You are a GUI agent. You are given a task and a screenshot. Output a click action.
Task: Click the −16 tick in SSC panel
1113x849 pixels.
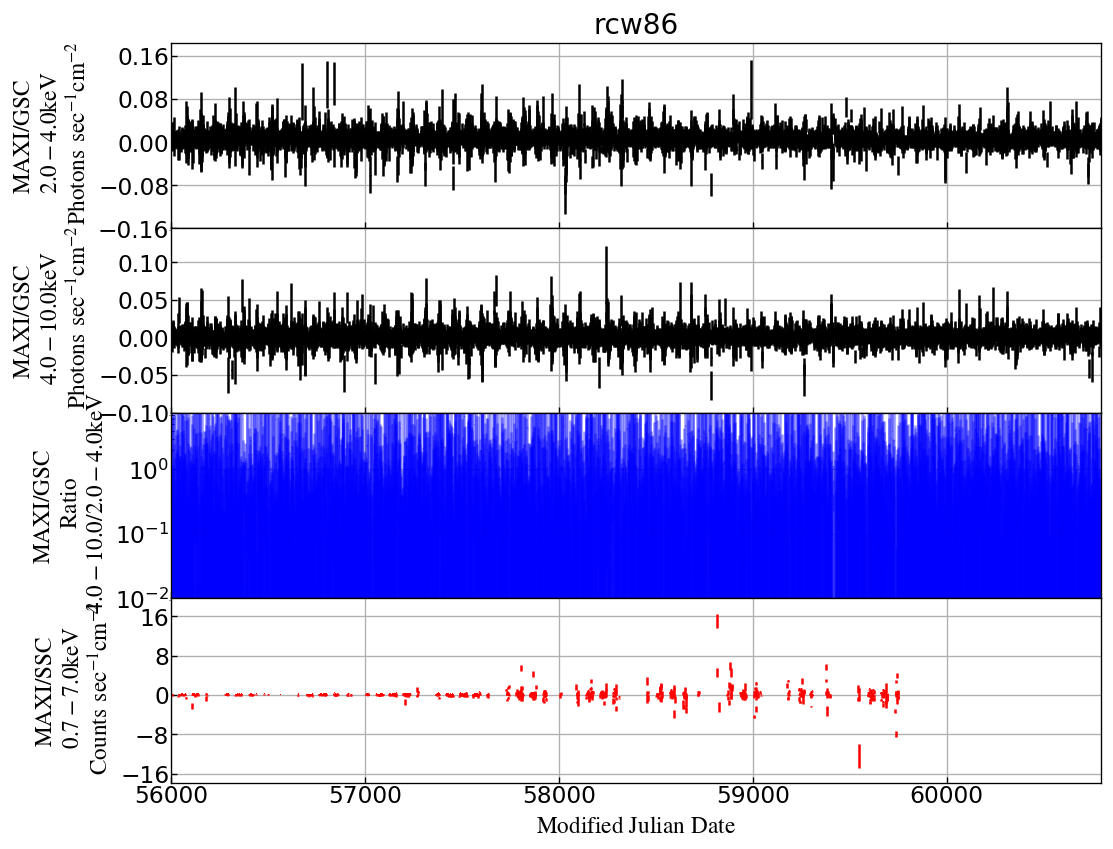(x=147, y=773)
